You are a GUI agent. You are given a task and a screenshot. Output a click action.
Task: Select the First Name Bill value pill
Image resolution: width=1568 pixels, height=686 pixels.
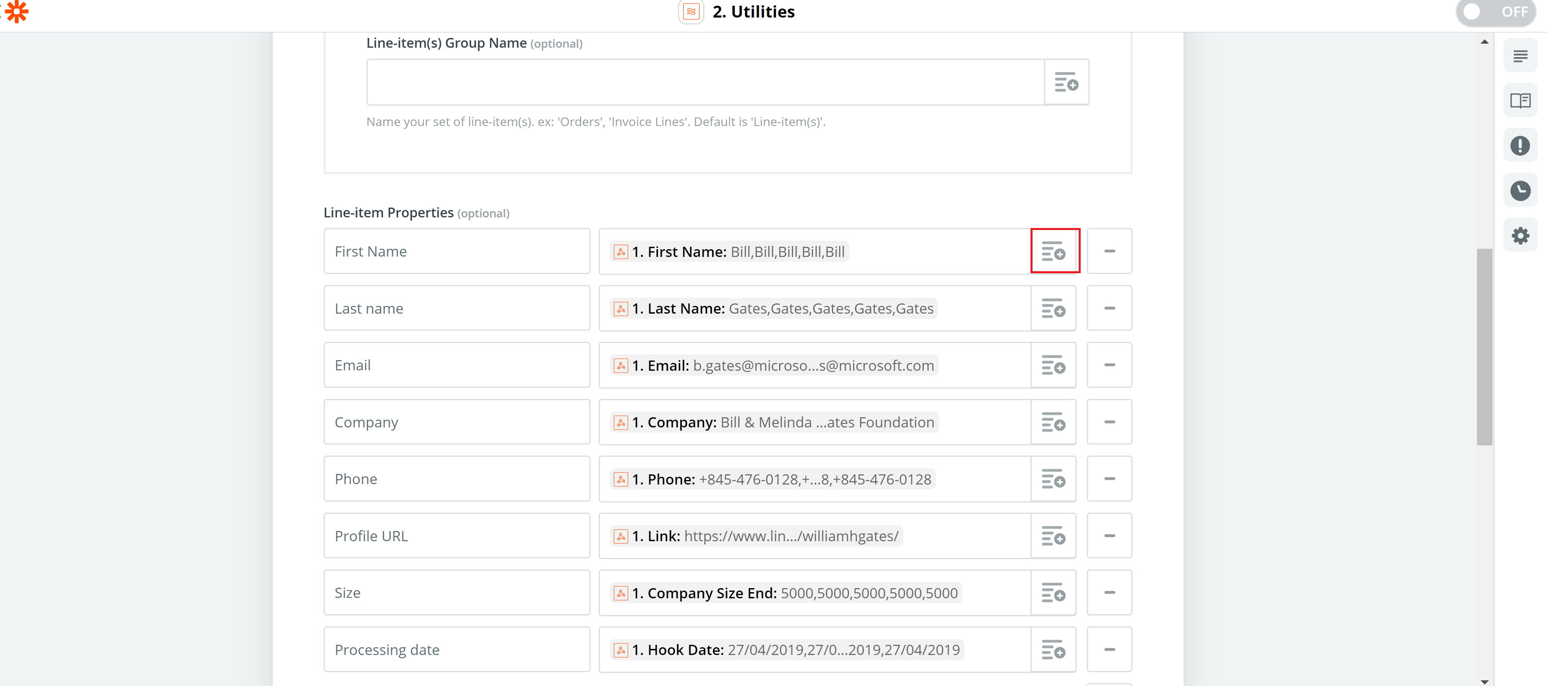(x=729, y=252)
